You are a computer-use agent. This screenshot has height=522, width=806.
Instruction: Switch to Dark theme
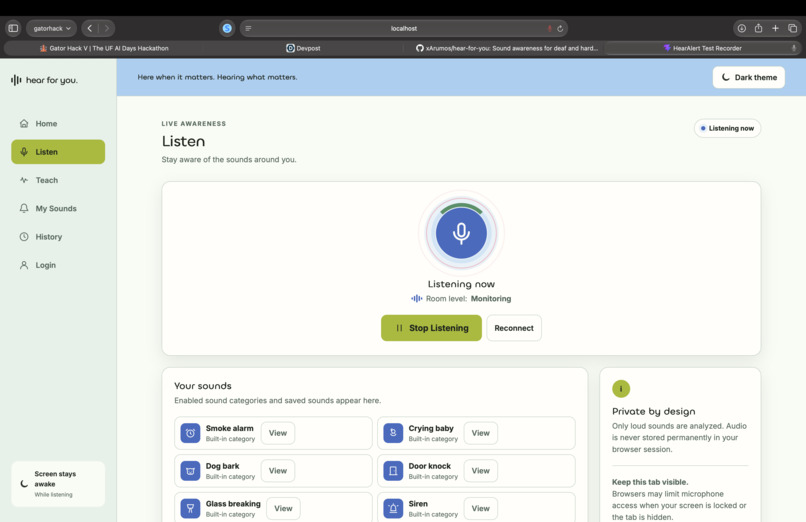(x=748, y=77)
